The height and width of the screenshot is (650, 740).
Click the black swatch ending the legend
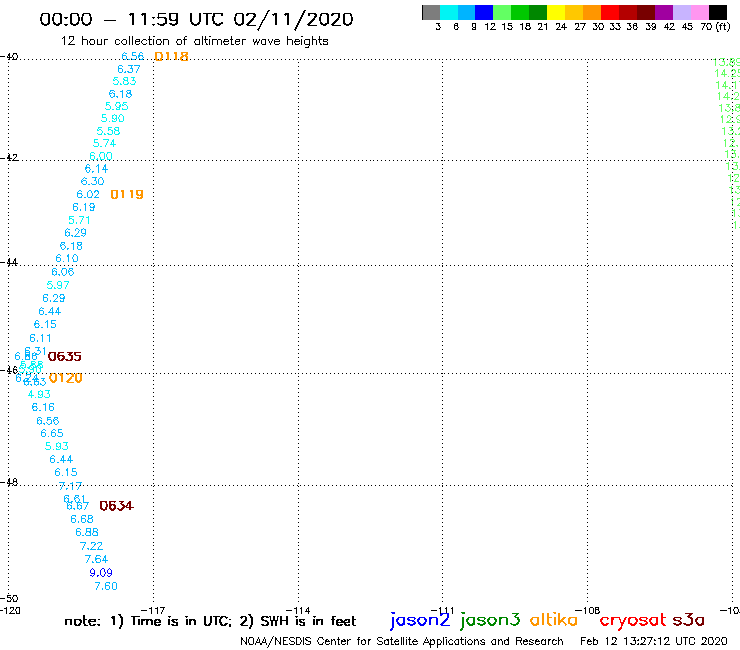point(718,13)
